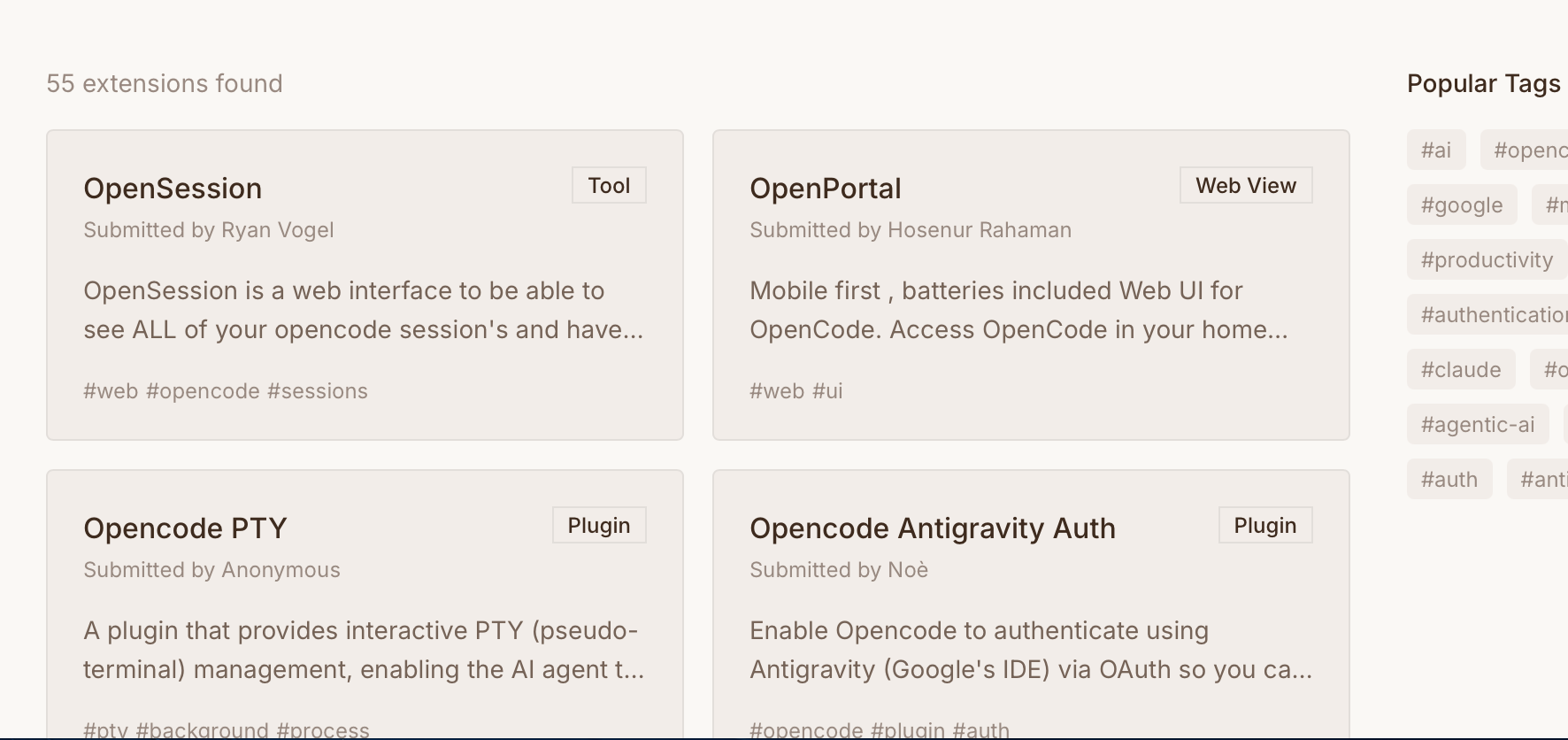Click the #sessions tag on OpenSession card
The image size is (1568, 740).
(317, 391)
